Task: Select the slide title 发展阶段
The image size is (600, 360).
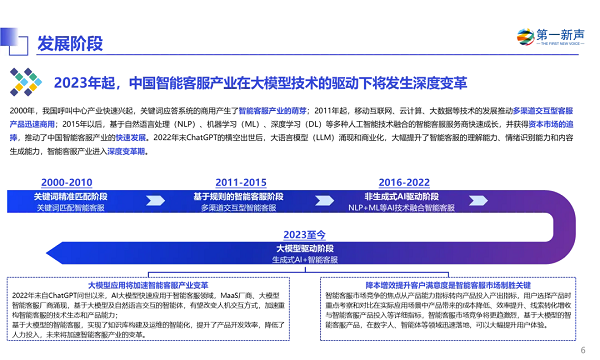Action: point(70,43)
